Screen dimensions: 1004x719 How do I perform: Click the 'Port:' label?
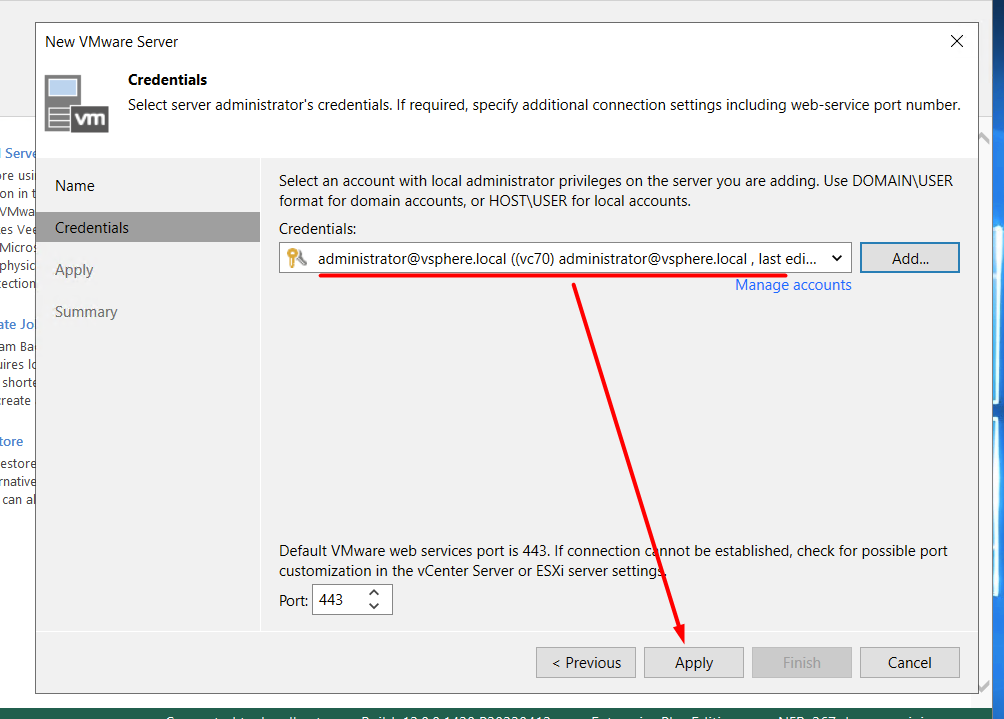293,601
